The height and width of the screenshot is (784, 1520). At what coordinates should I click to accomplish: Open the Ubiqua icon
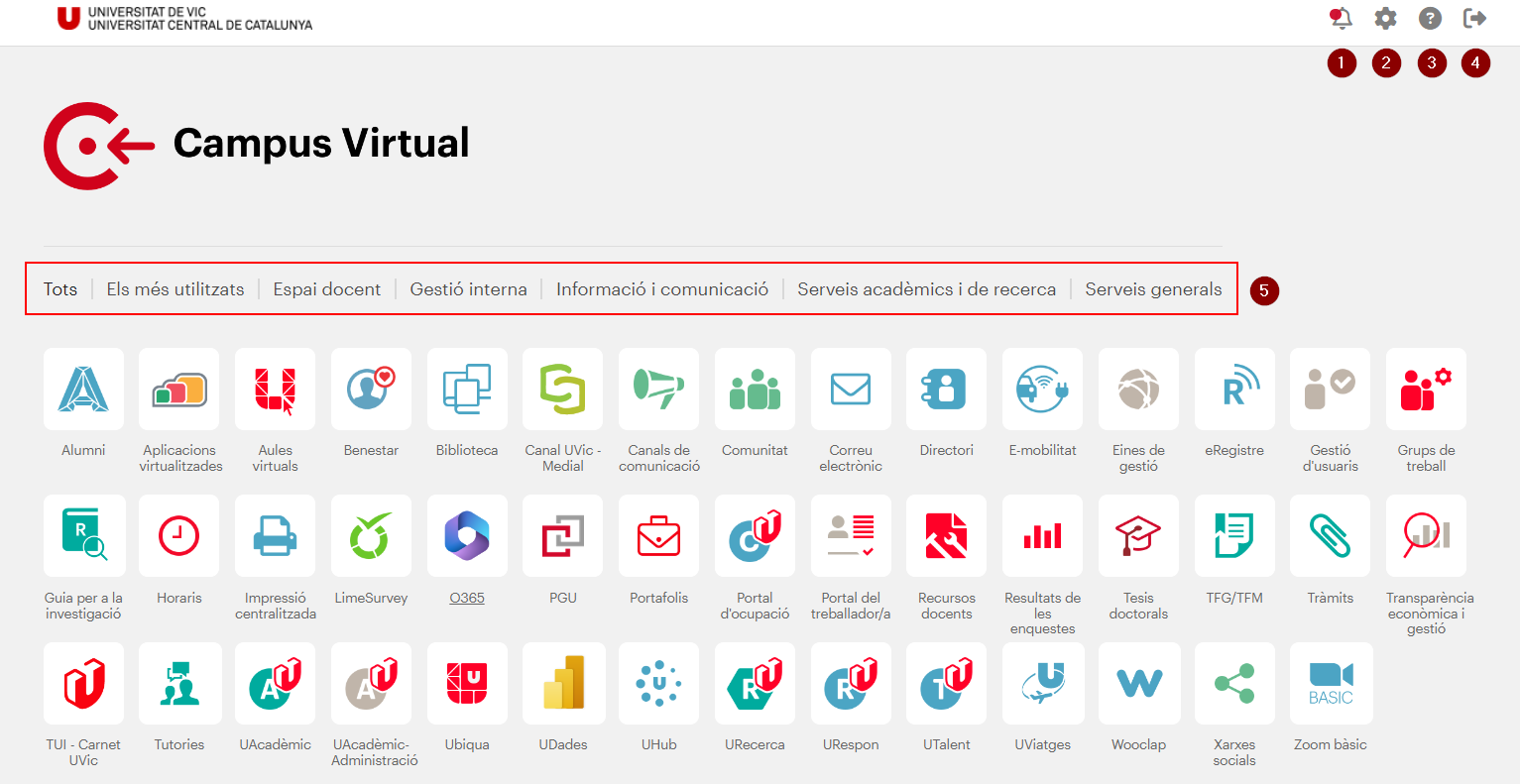coord(467,683)
